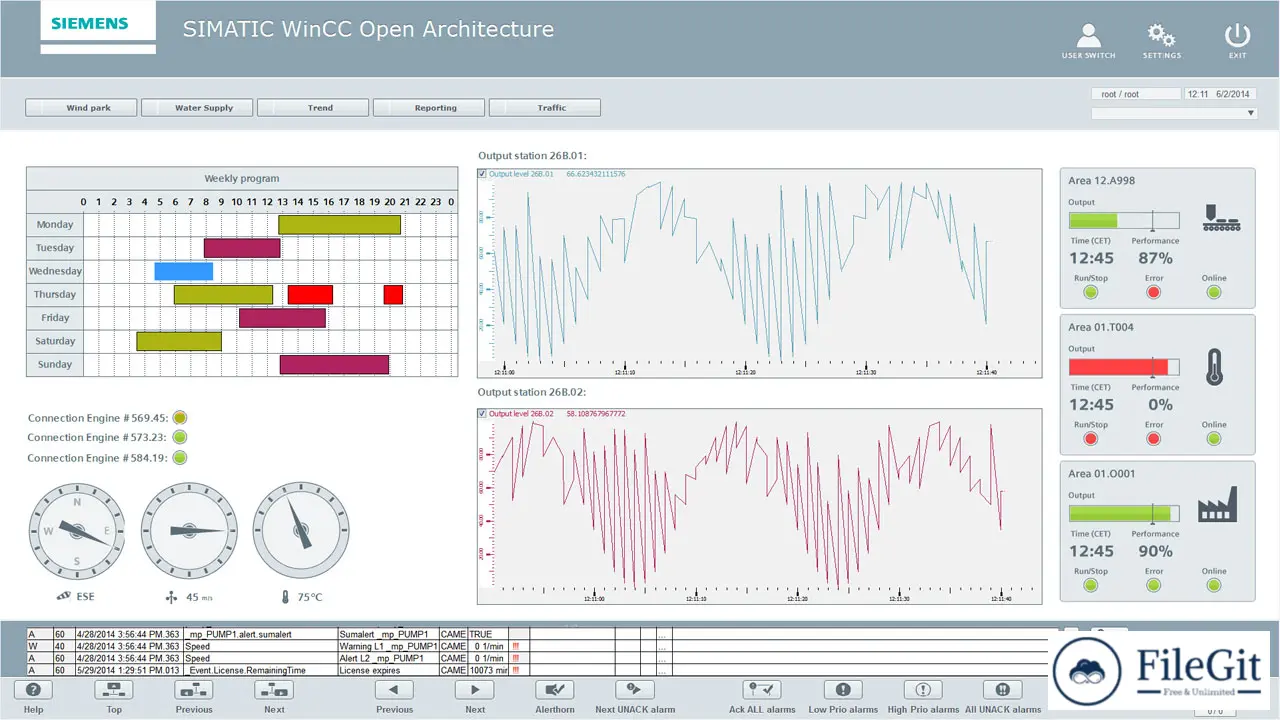Viewport: 1280px width, 720px height.
Task: Show Low Prio alarms icon
Action: 842,690
